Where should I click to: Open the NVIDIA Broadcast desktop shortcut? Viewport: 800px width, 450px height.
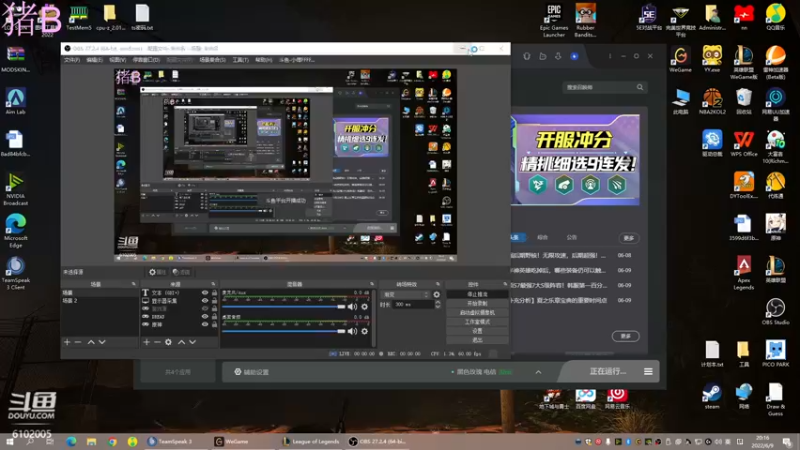[x=15, y=189]
